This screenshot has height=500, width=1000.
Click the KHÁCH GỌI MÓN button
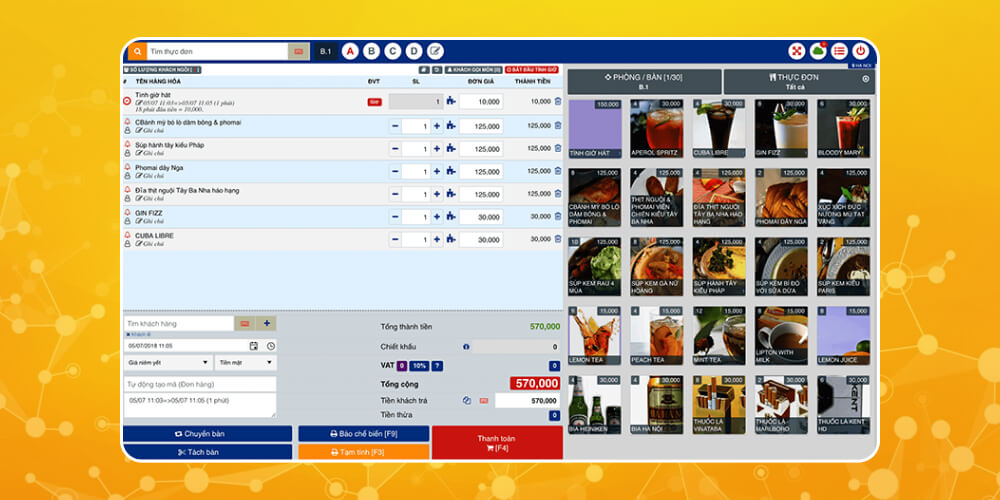(473, 70)
